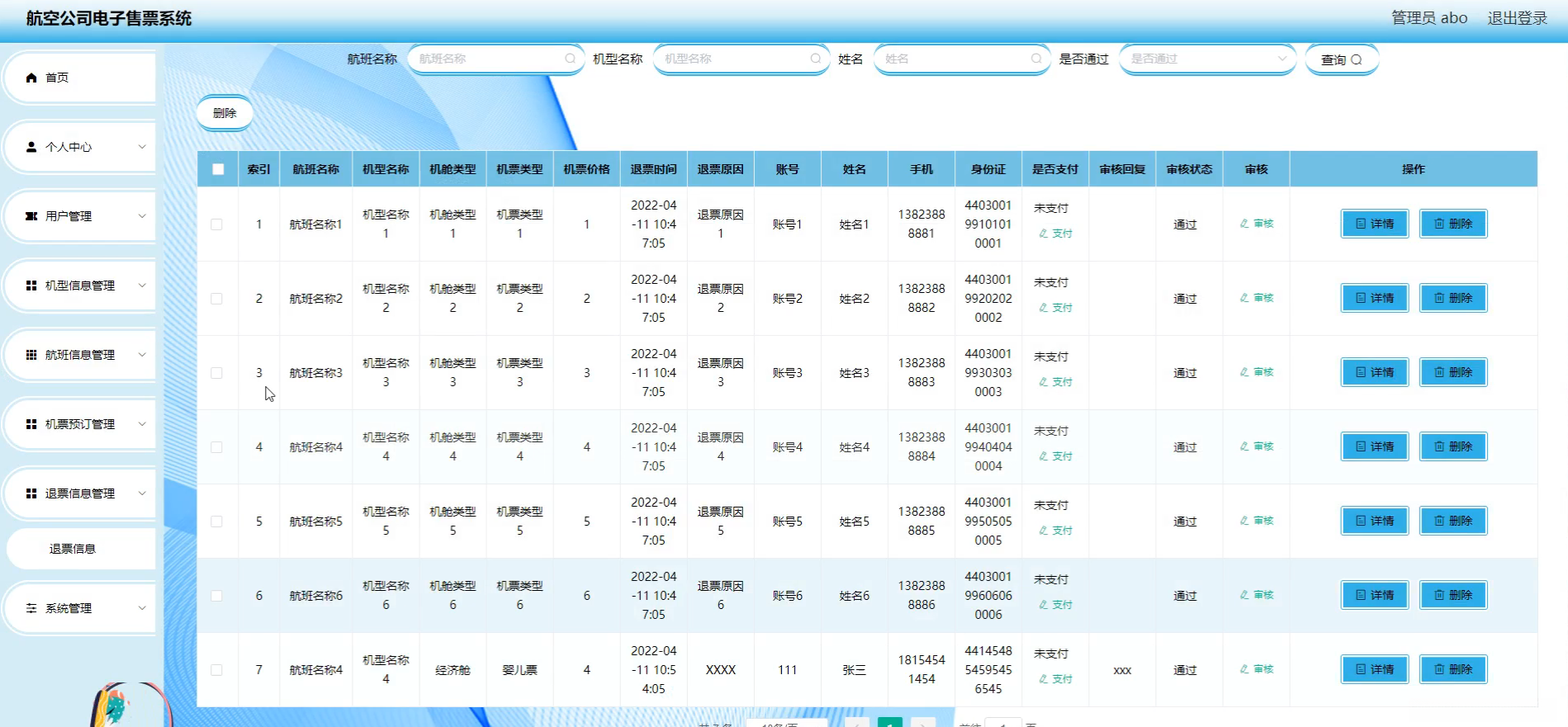Click the 个人中心 person icon
Image resolution: width=1568 pixels, height=727 pixels.
pyautogui.click(x=31, y=147)
